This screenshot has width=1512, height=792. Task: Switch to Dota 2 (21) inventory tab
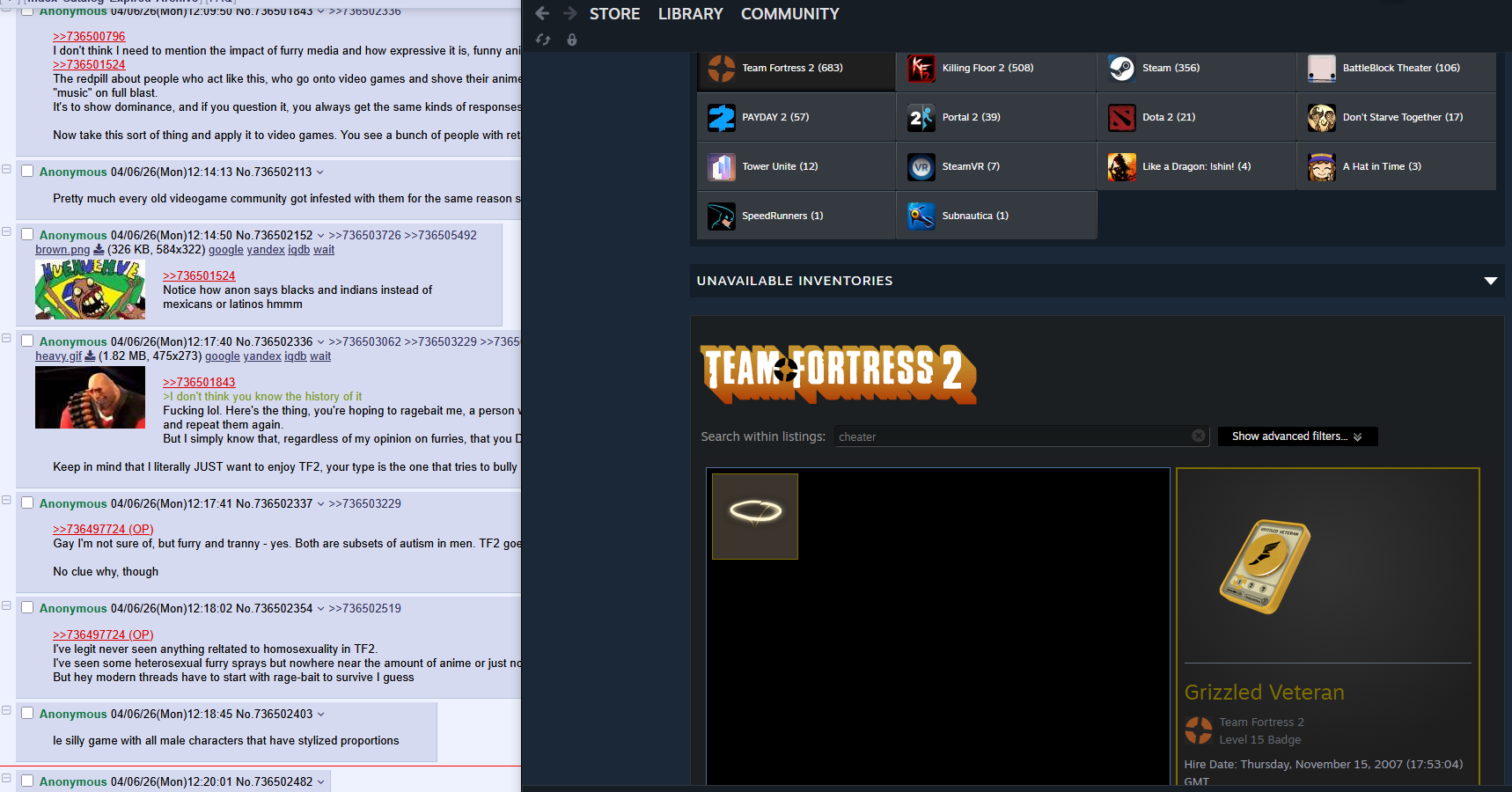click(x=1196, y=117)
